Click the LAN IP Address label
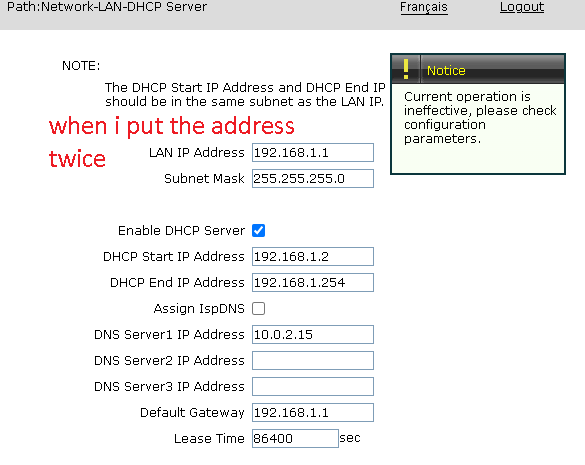 197,153
